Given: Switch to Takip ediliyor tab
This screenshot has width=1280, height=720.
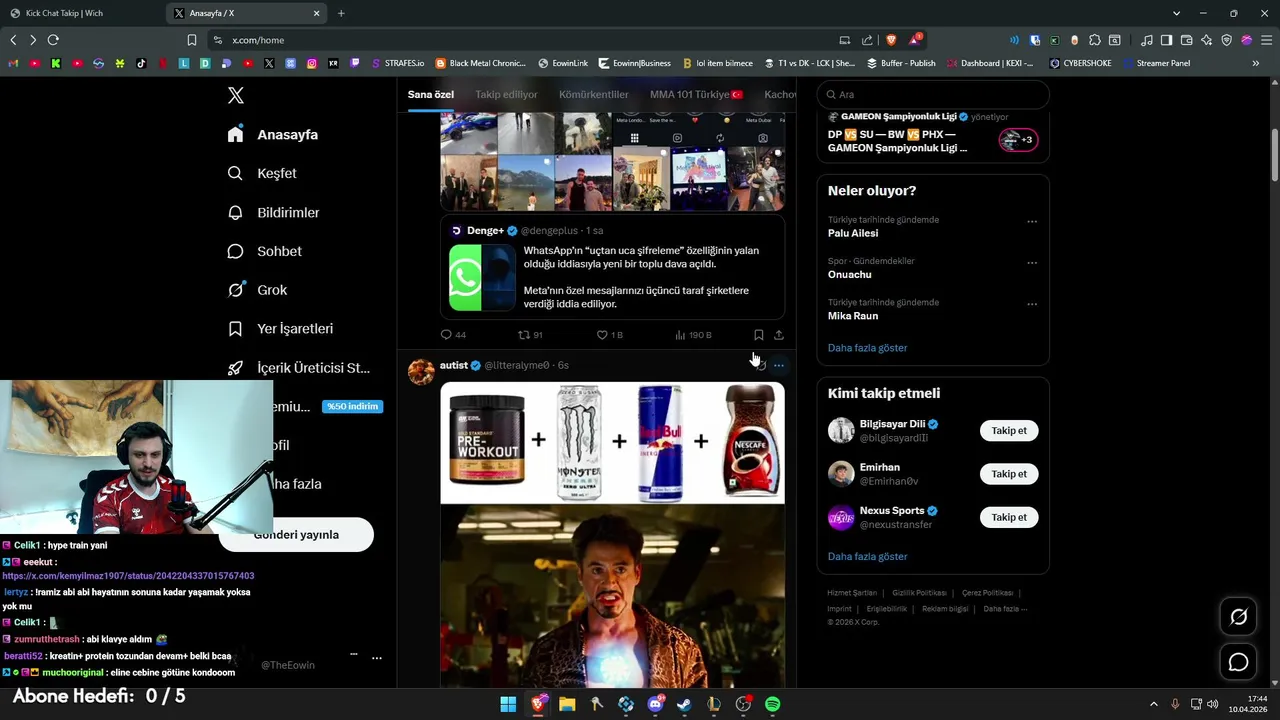Looking at the screenshot, I should coord(506,94).
